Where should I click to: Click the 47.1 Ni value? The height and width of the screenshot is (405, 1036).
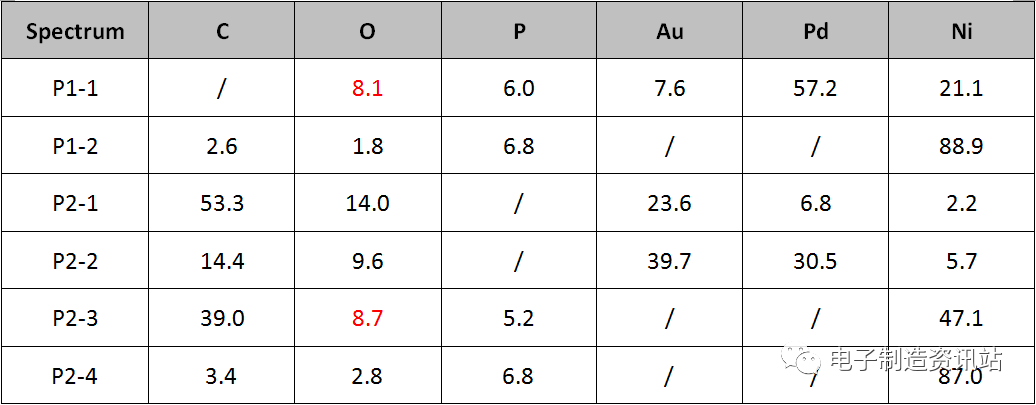[961, 318]
